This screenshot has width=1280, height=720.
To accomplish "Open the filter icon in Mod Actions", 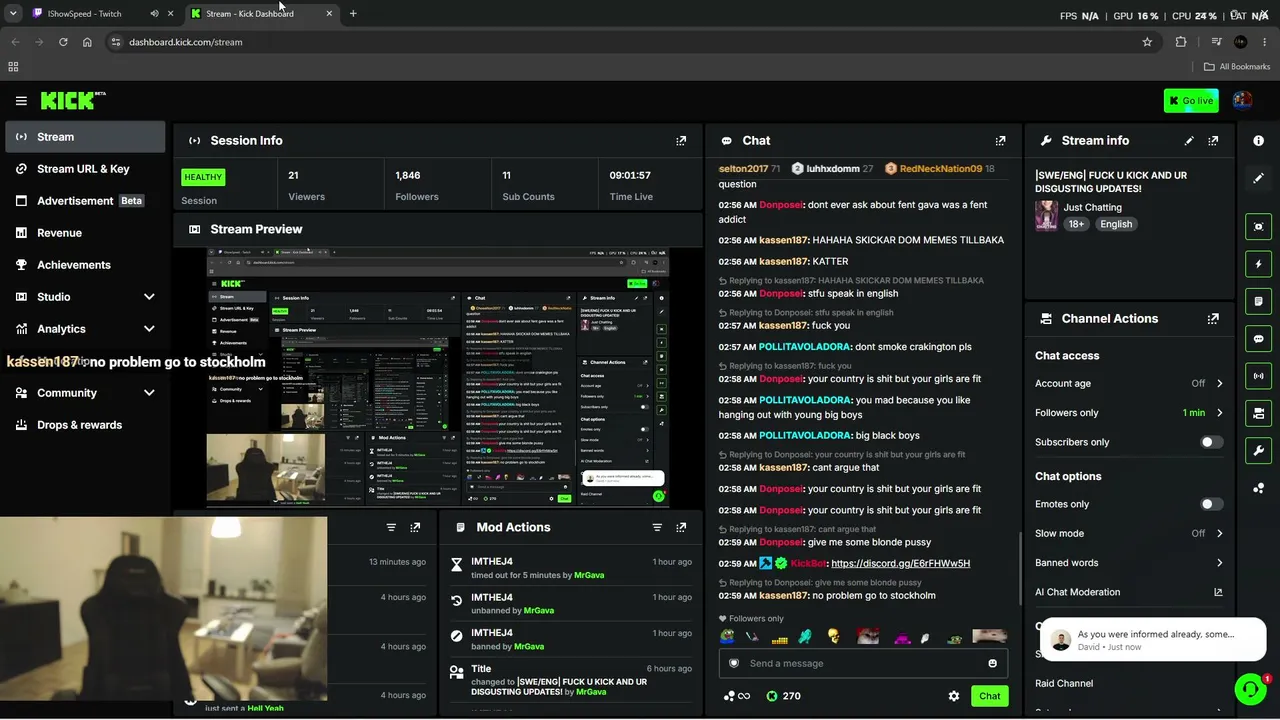I will [657, 527].
